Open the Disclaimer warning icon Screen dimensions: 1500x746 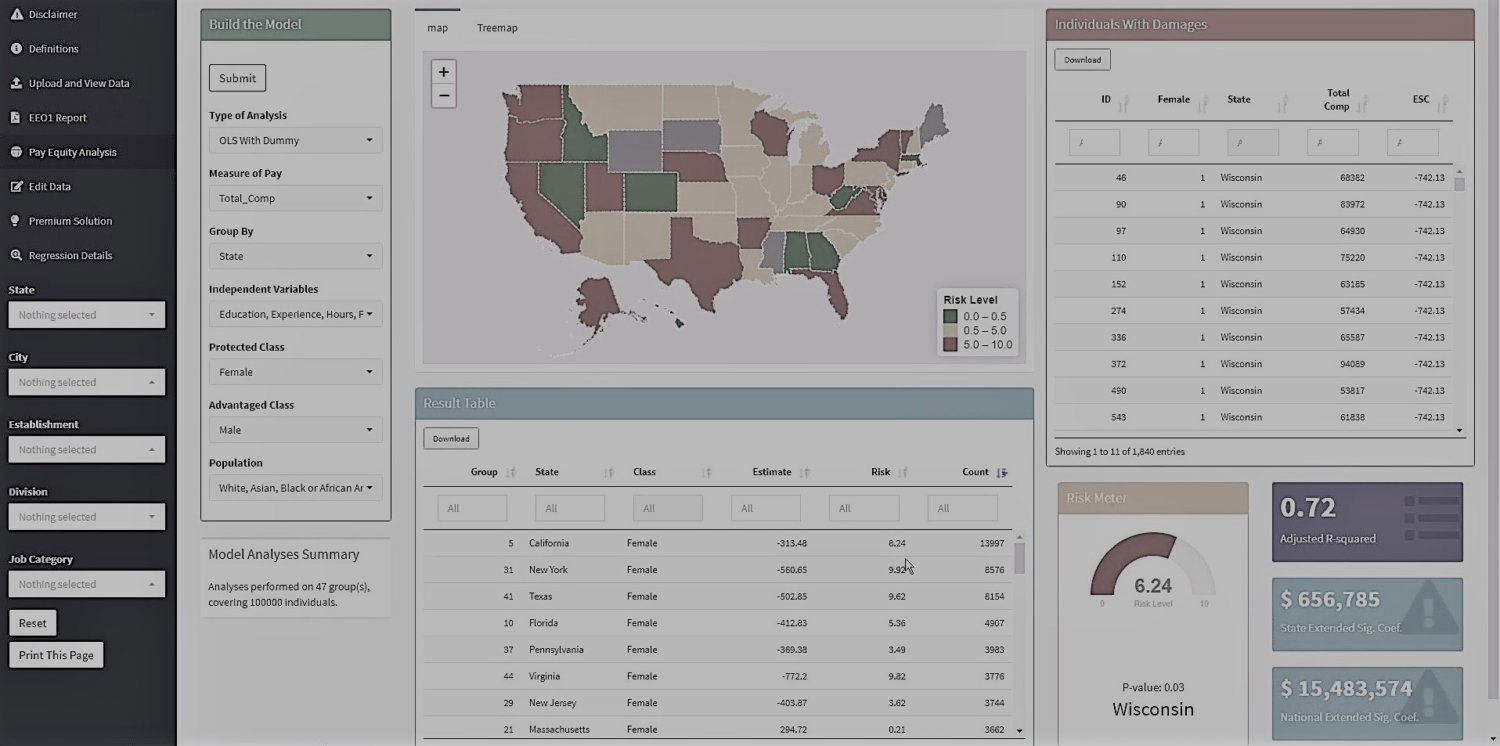pos(16,14)
